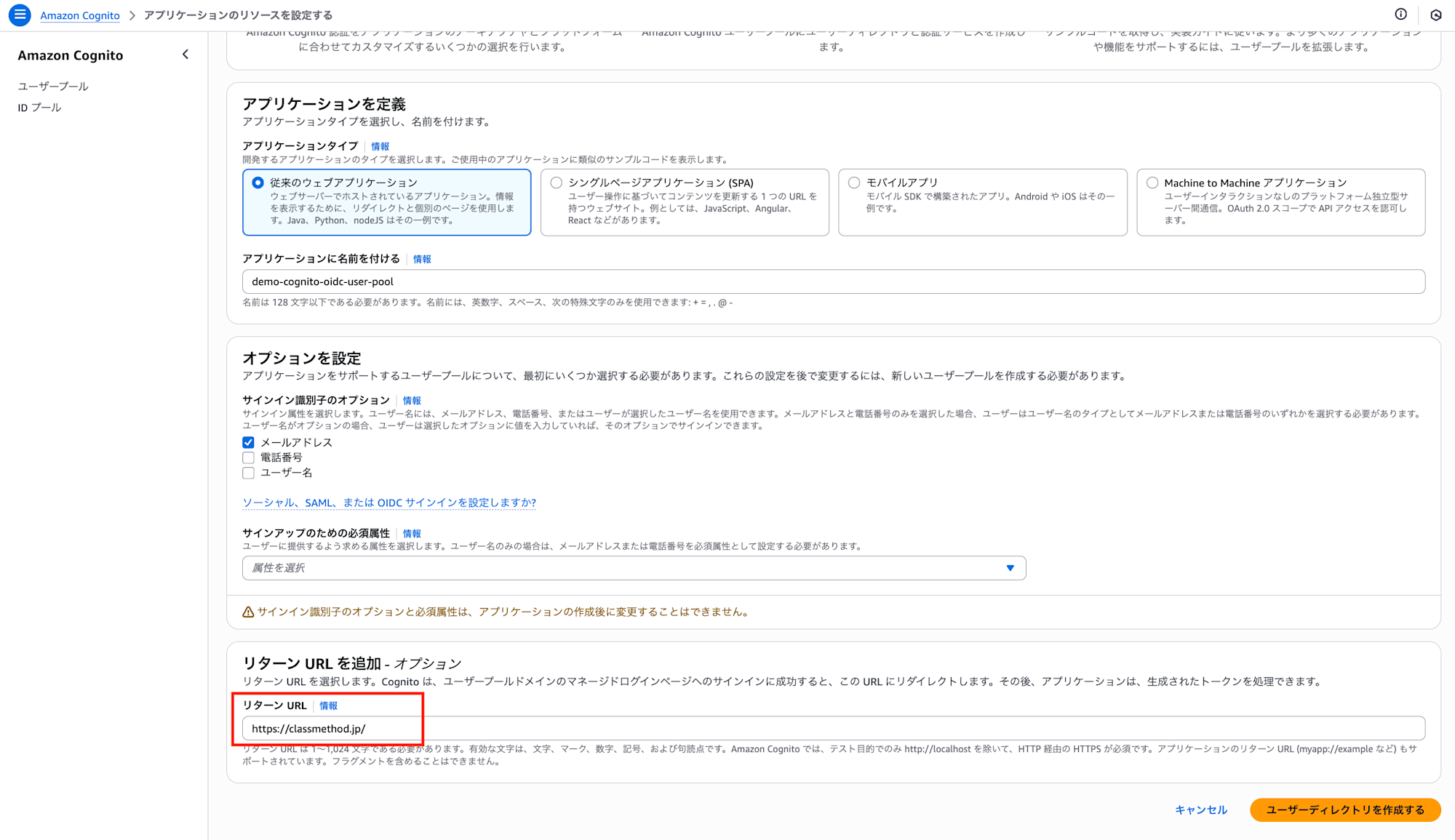This screenshot has height=840, width=1455.
Task: Click the Amazon Cognito breadcrumb link
Action: coord(80,15)
